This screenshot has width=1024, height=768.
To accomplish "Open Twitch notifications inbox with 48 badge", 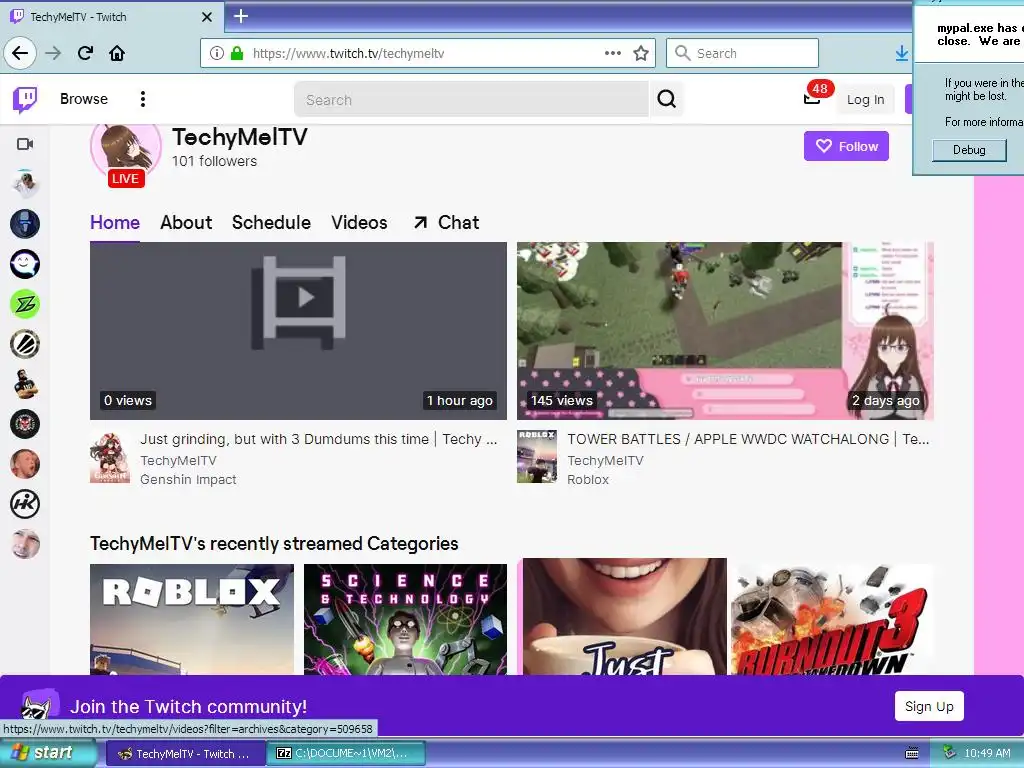I will tap(812, 99).
